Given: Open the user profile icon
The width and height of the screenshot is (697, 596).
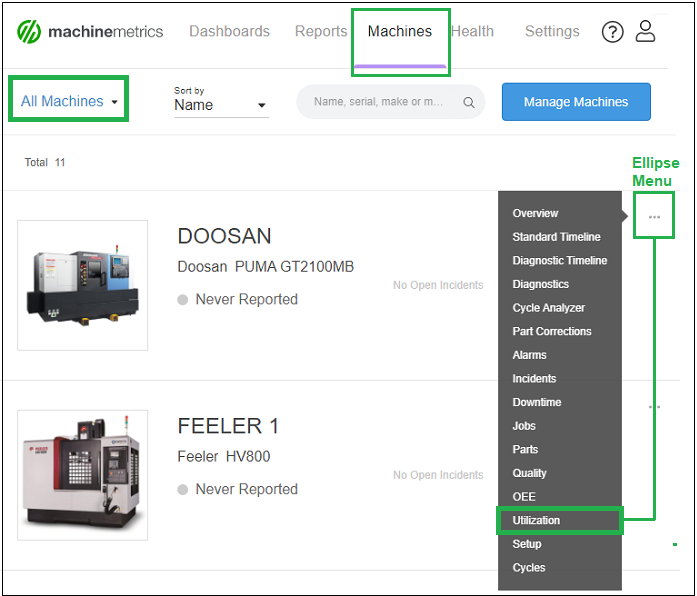Looking at the screenshot, I should click(x=645, y=31).
